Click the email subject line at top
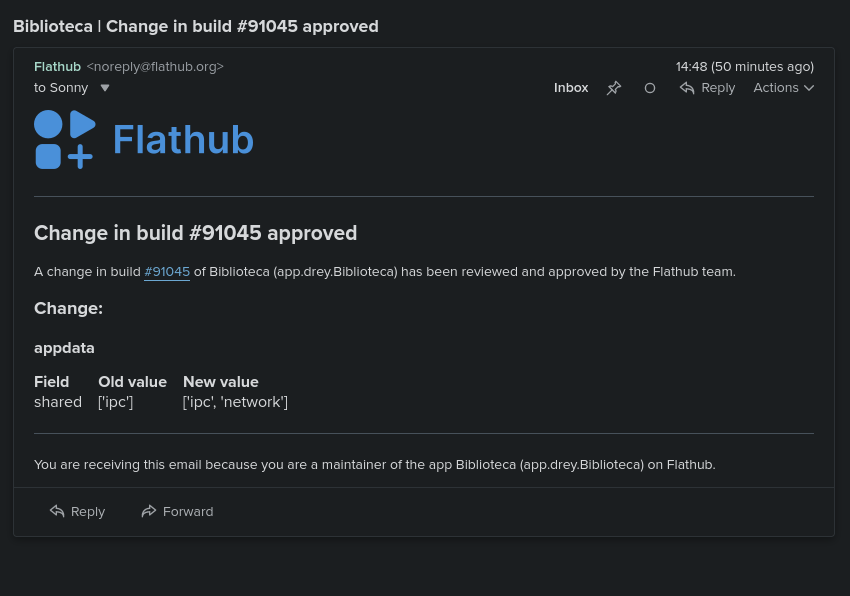This screenshot has width=850, height=596. tap(196, 26)
